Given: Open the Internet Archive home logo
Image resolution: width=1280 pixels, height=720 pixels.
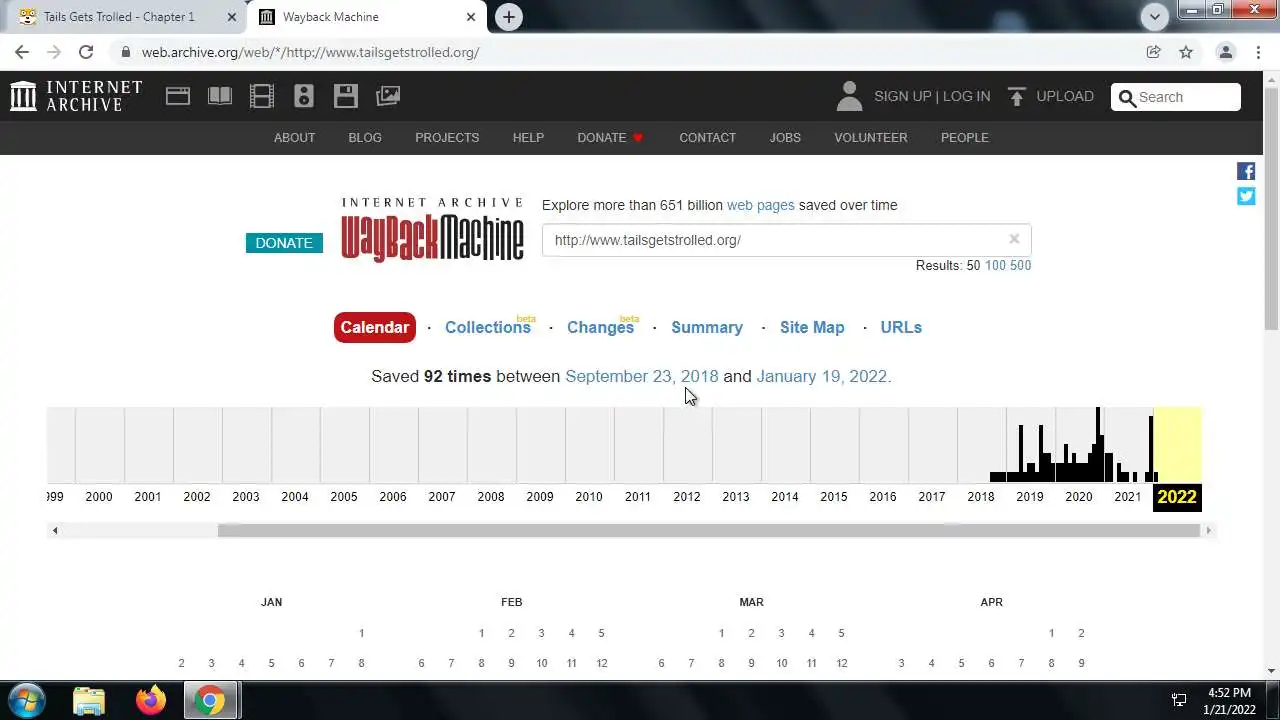Looking at the screenshot, I should [76, 96].
